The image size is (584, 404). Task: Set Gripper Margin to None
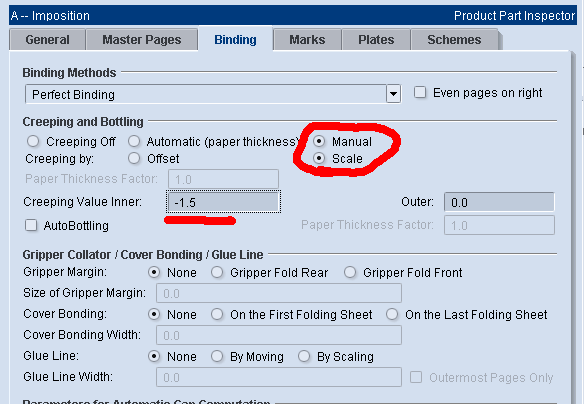[x=154, y=273]
